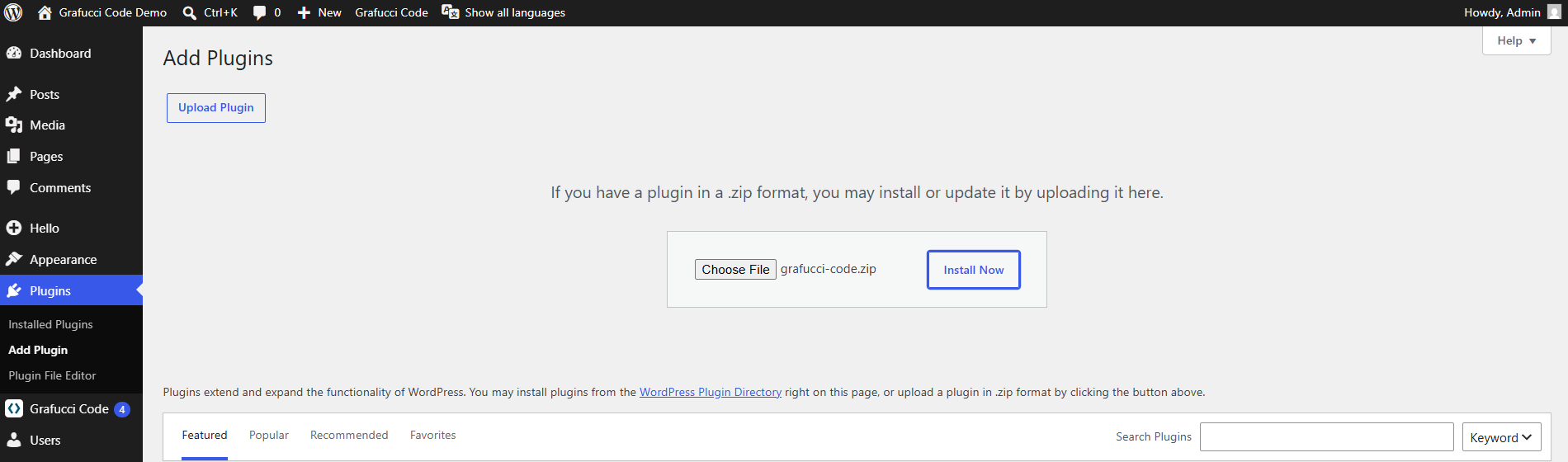Click the Admin avatar icon
The image size is (1568, 462).
coord(1554,12)
